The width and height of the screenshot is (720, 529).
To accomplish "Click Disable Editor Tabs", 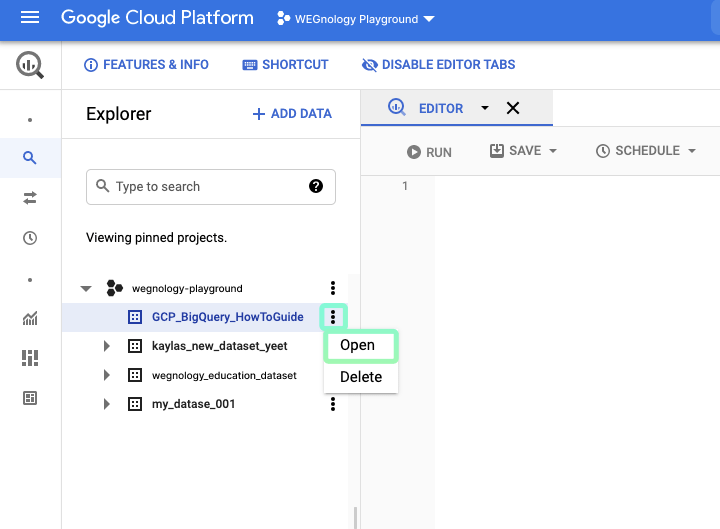I will (439, 65).
